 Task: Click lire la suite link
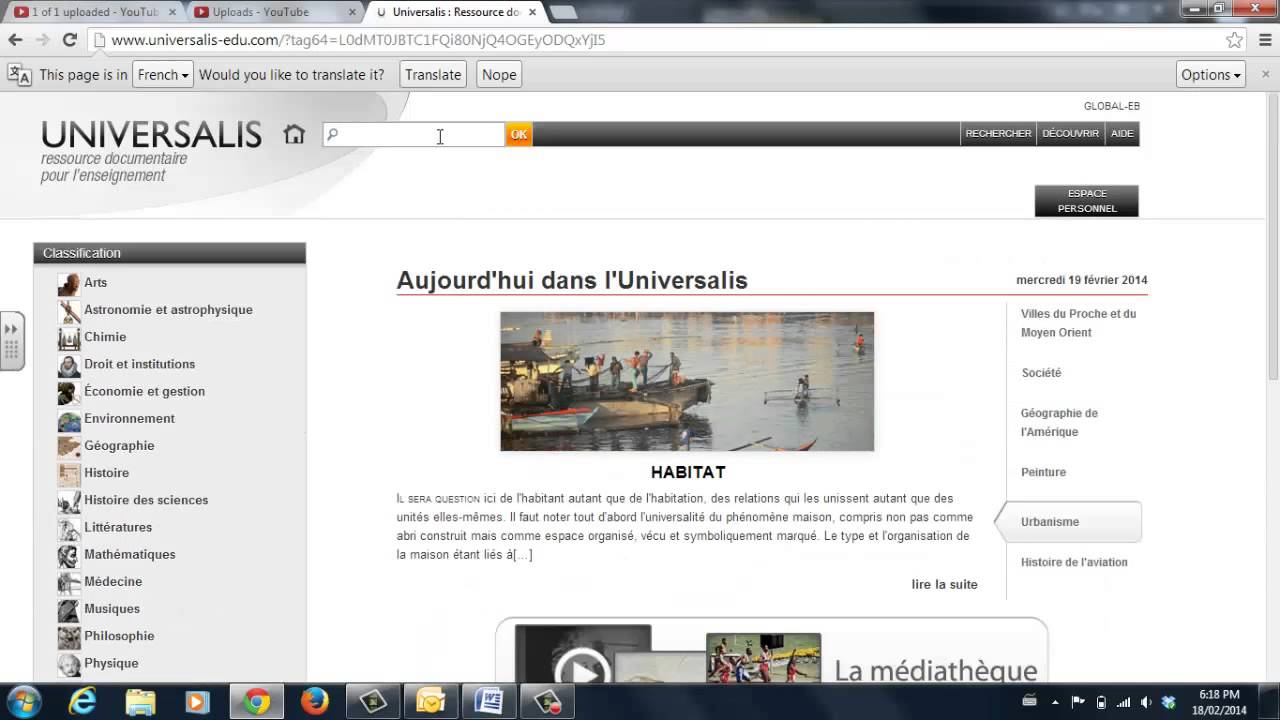(944, 584)
